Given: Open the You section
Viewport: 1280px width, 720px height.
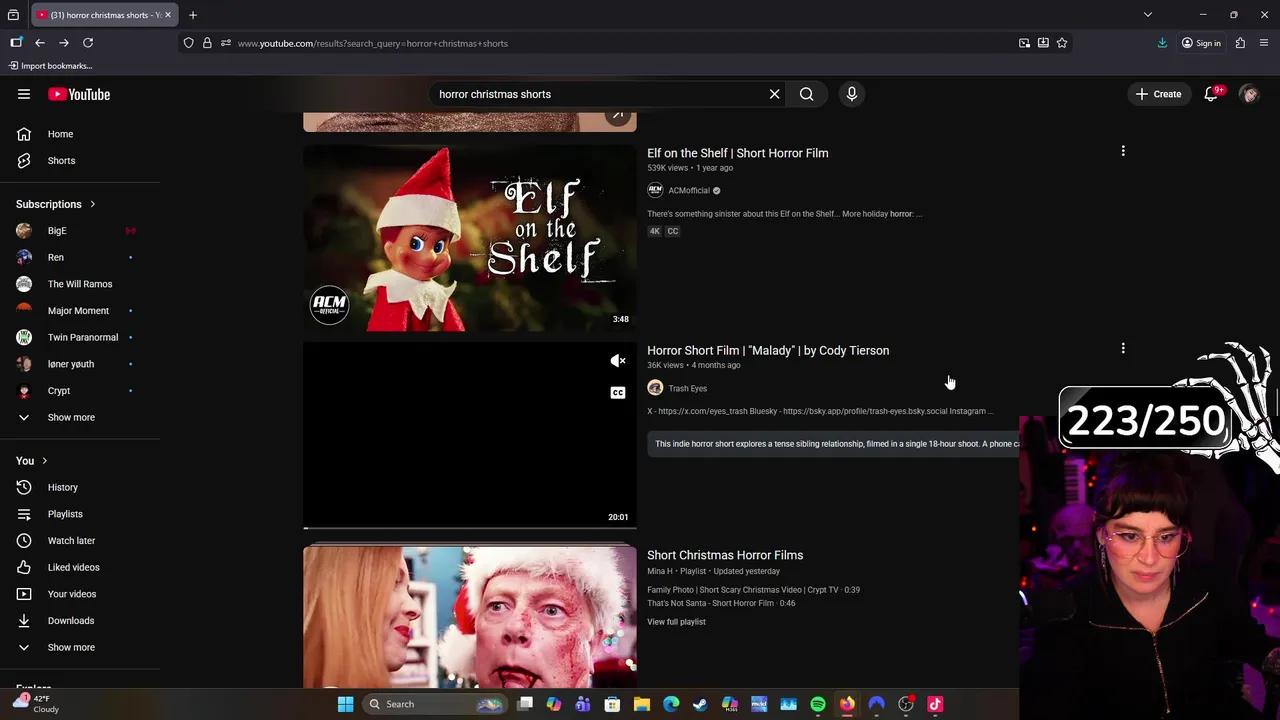Looking at the screenshot, I should click(x=31, y=461).
